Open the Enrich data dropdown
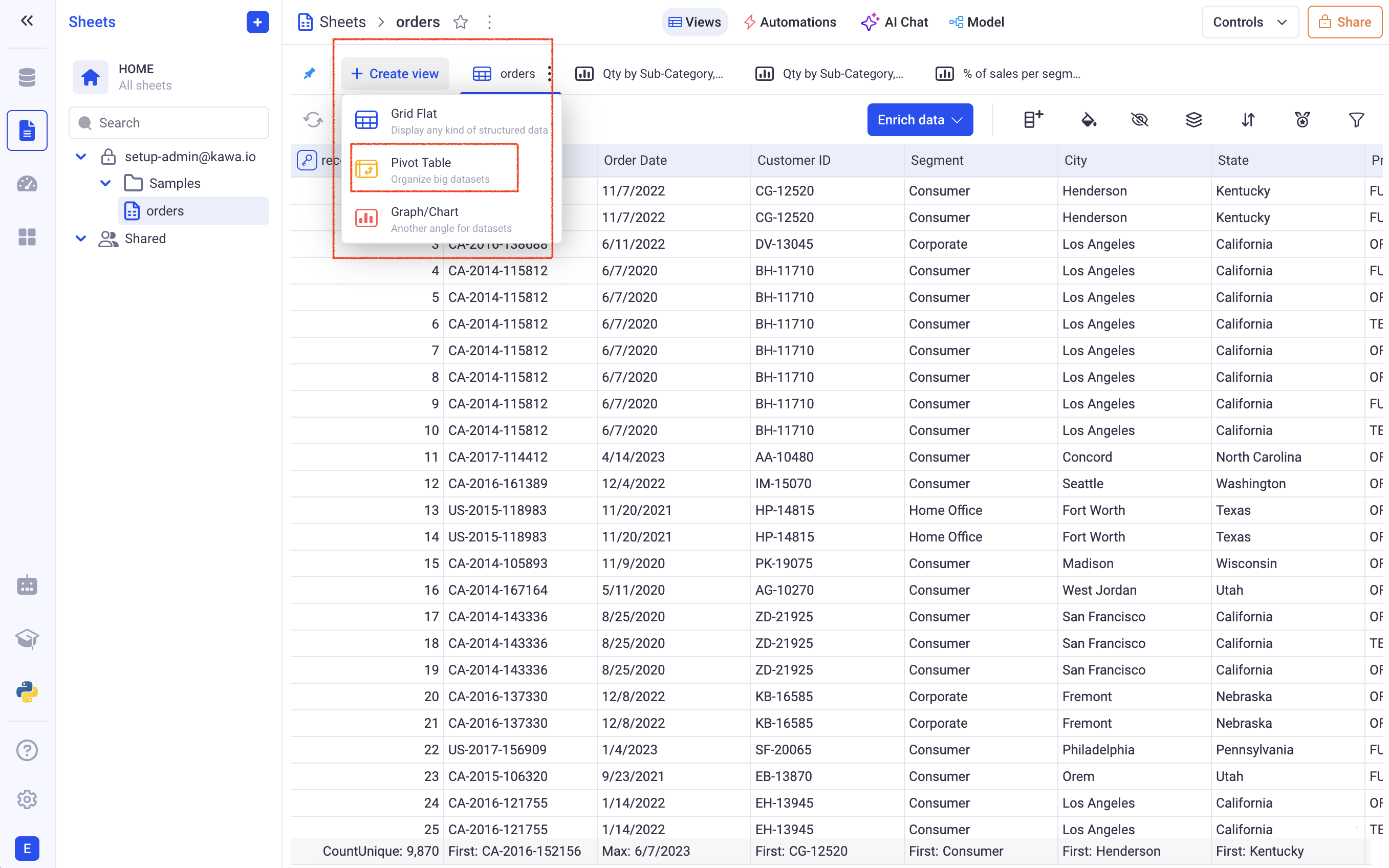This screenshot has width=1389, height=868. click(x=920, y=120)
